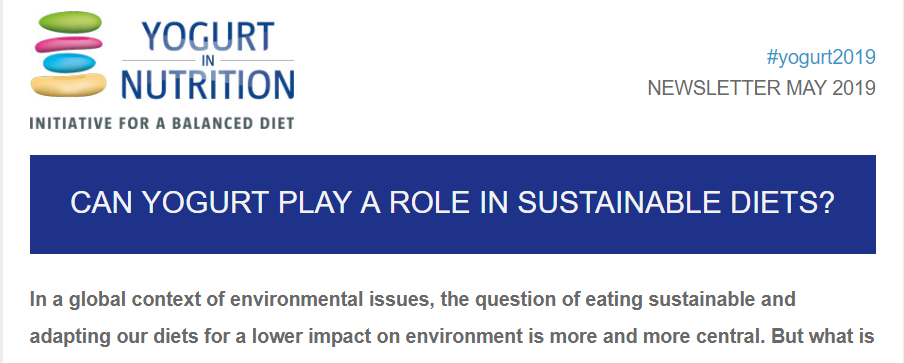
Task: Click the NEWSLETTER MAY 2019 label
Action: [762, 88]
